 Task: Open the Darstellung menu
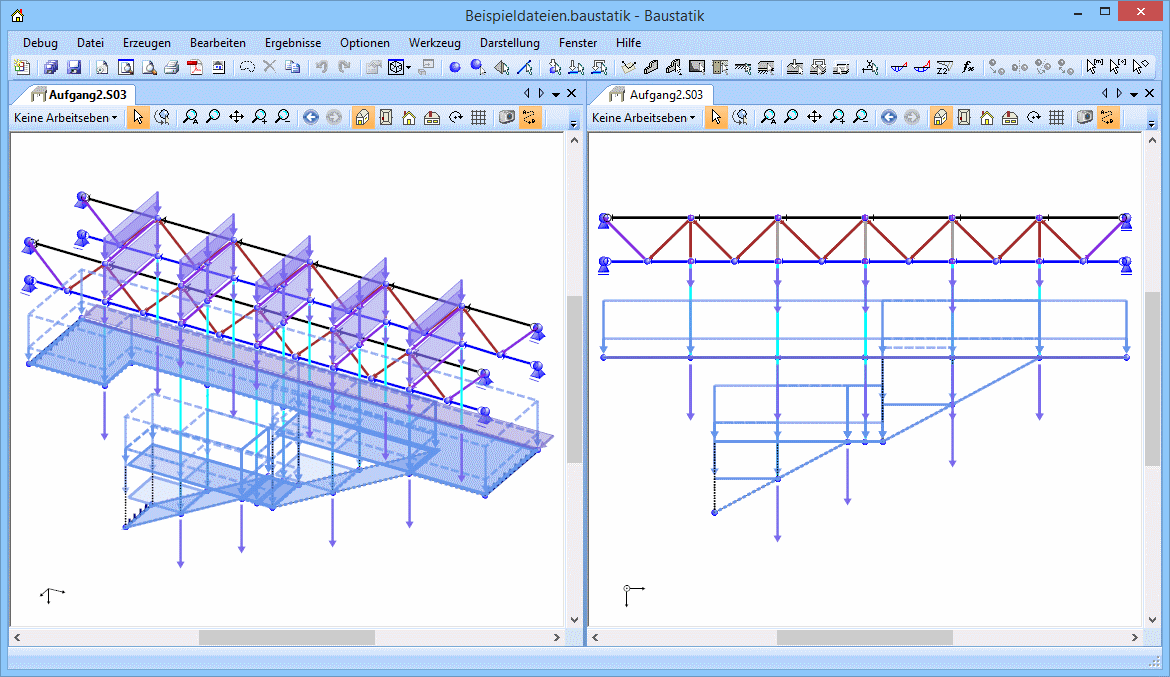[509, 43]
